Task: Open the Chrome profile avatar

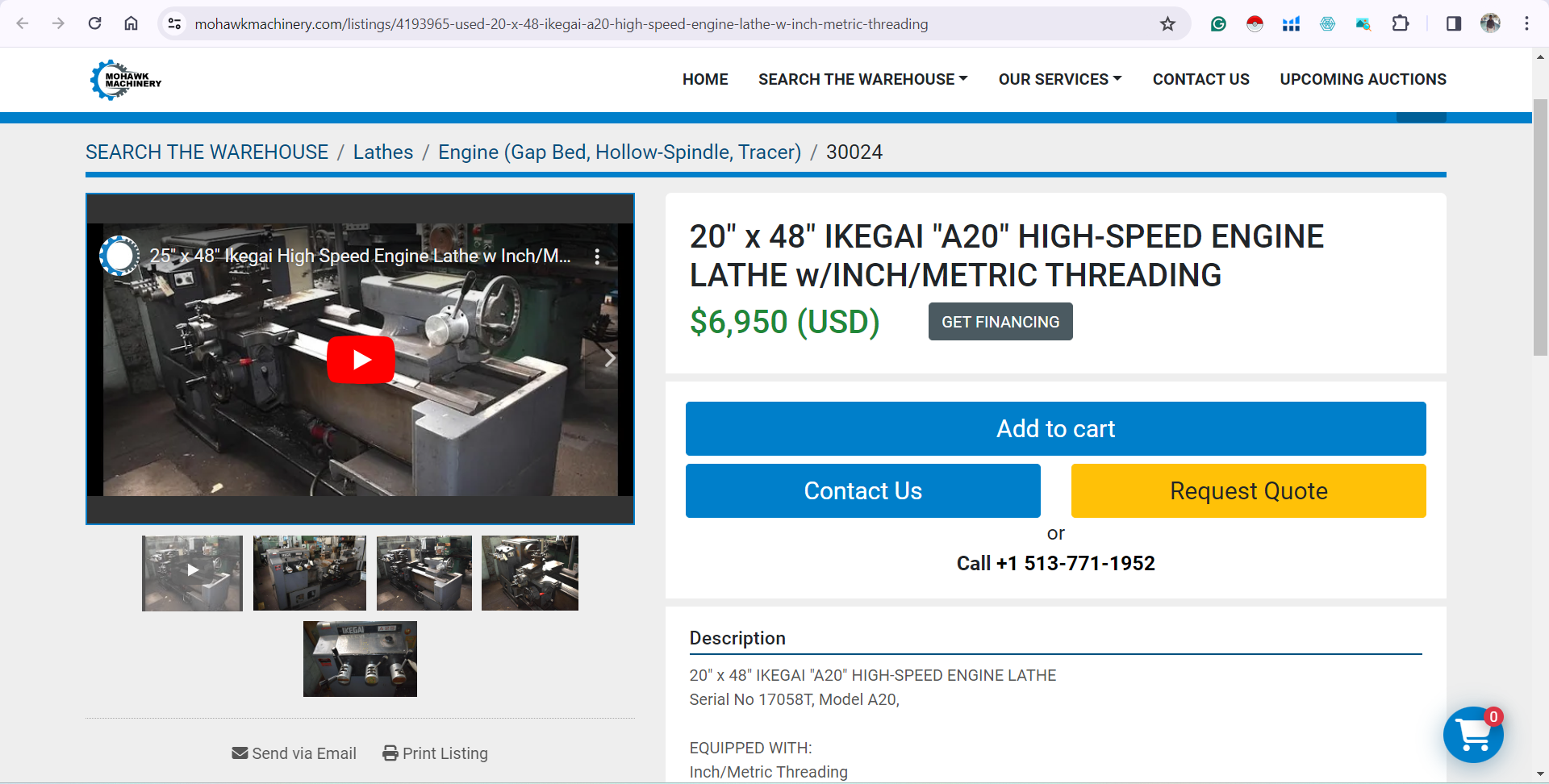Action: click(x=1490, y=23)
